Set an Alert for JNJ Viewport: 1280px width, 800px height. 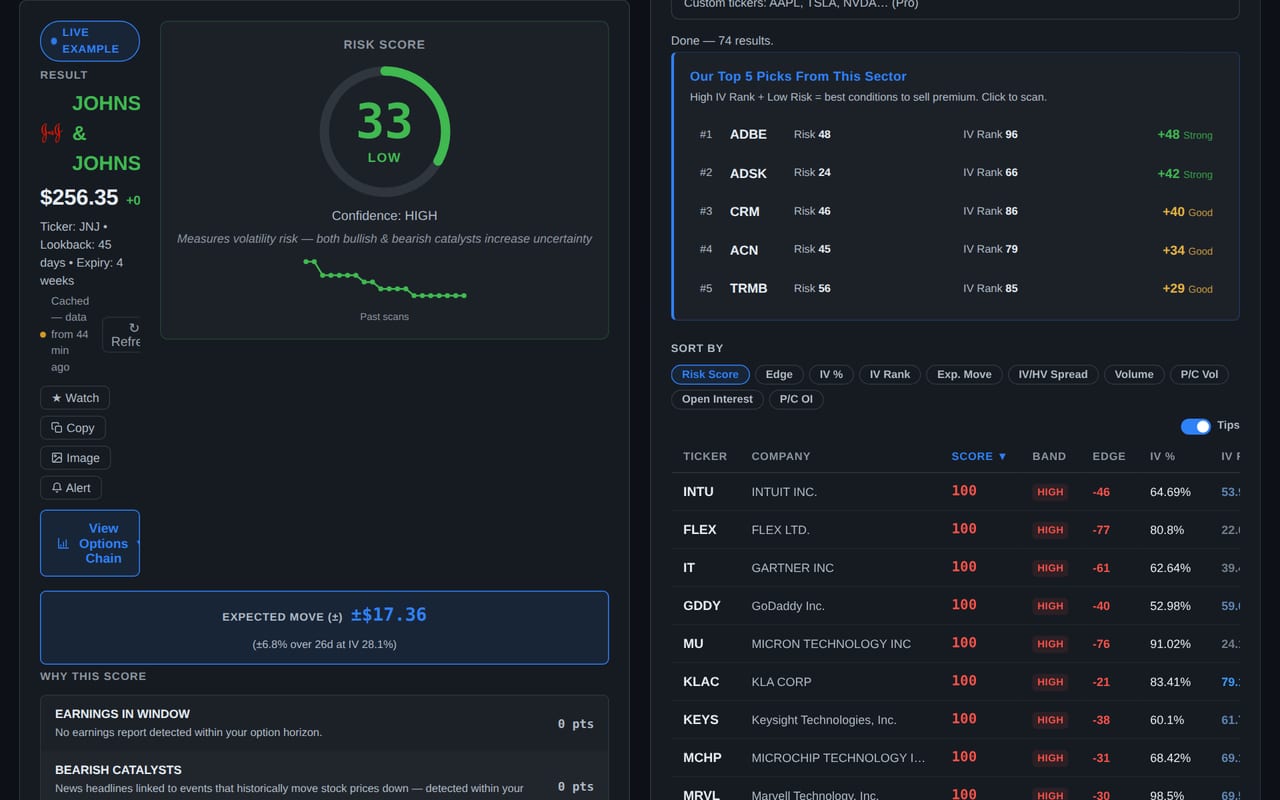(71, 488)
